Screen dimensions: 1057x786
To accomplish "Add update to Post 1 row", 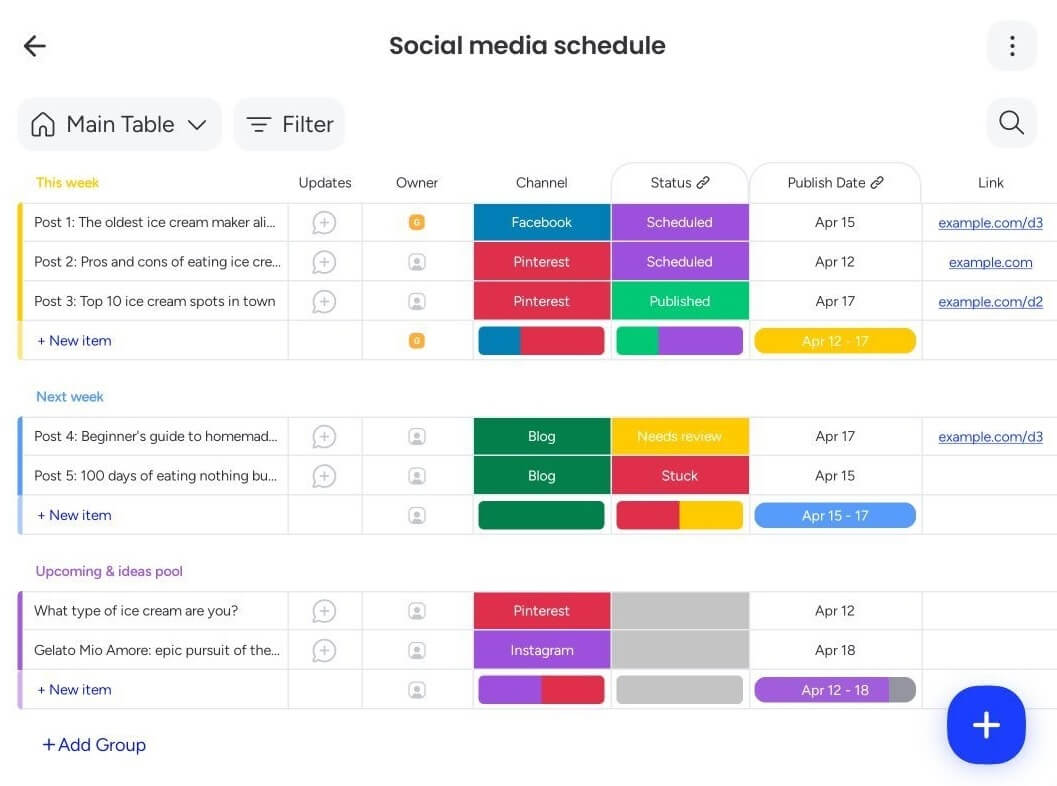I will 324,222.
